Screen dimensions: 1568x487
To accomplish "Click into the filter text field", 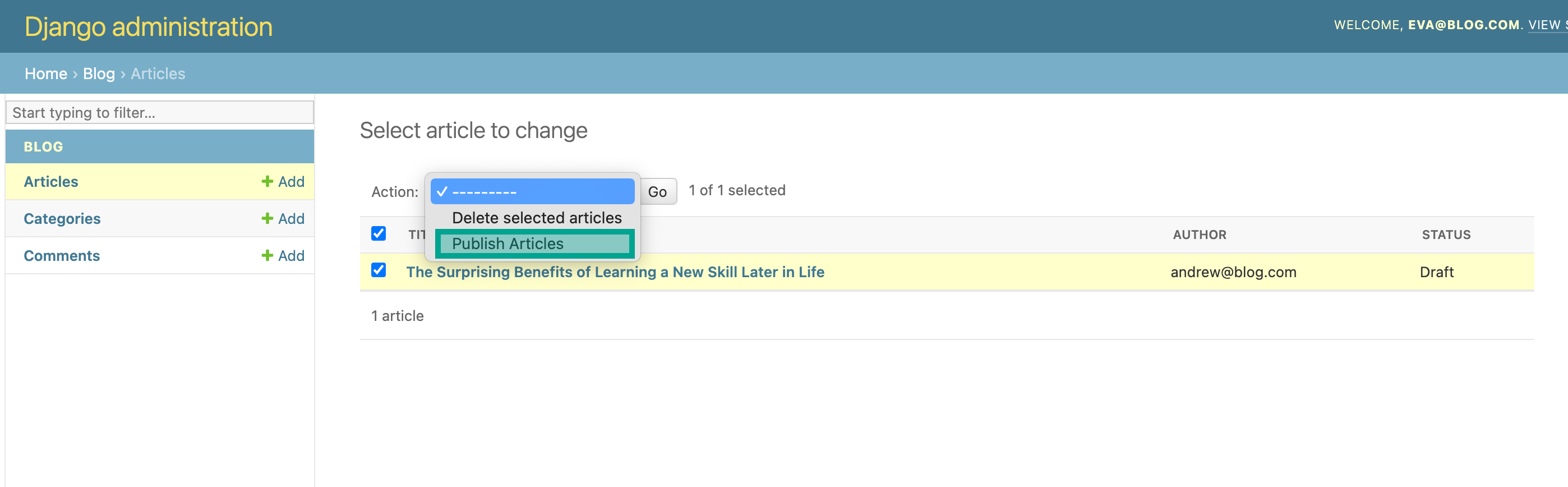I will point(159,112).
